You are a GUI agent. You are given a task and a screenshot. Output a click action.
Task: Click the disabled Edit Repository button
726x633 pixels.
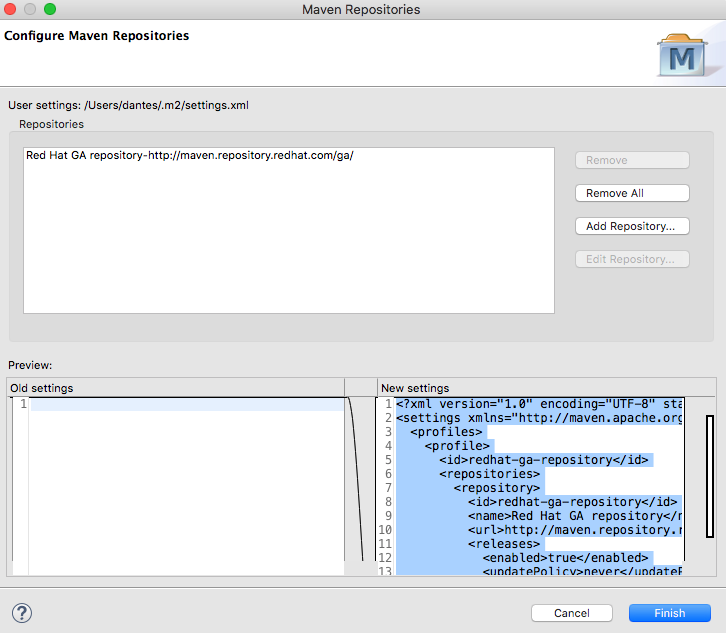[632, 259]
